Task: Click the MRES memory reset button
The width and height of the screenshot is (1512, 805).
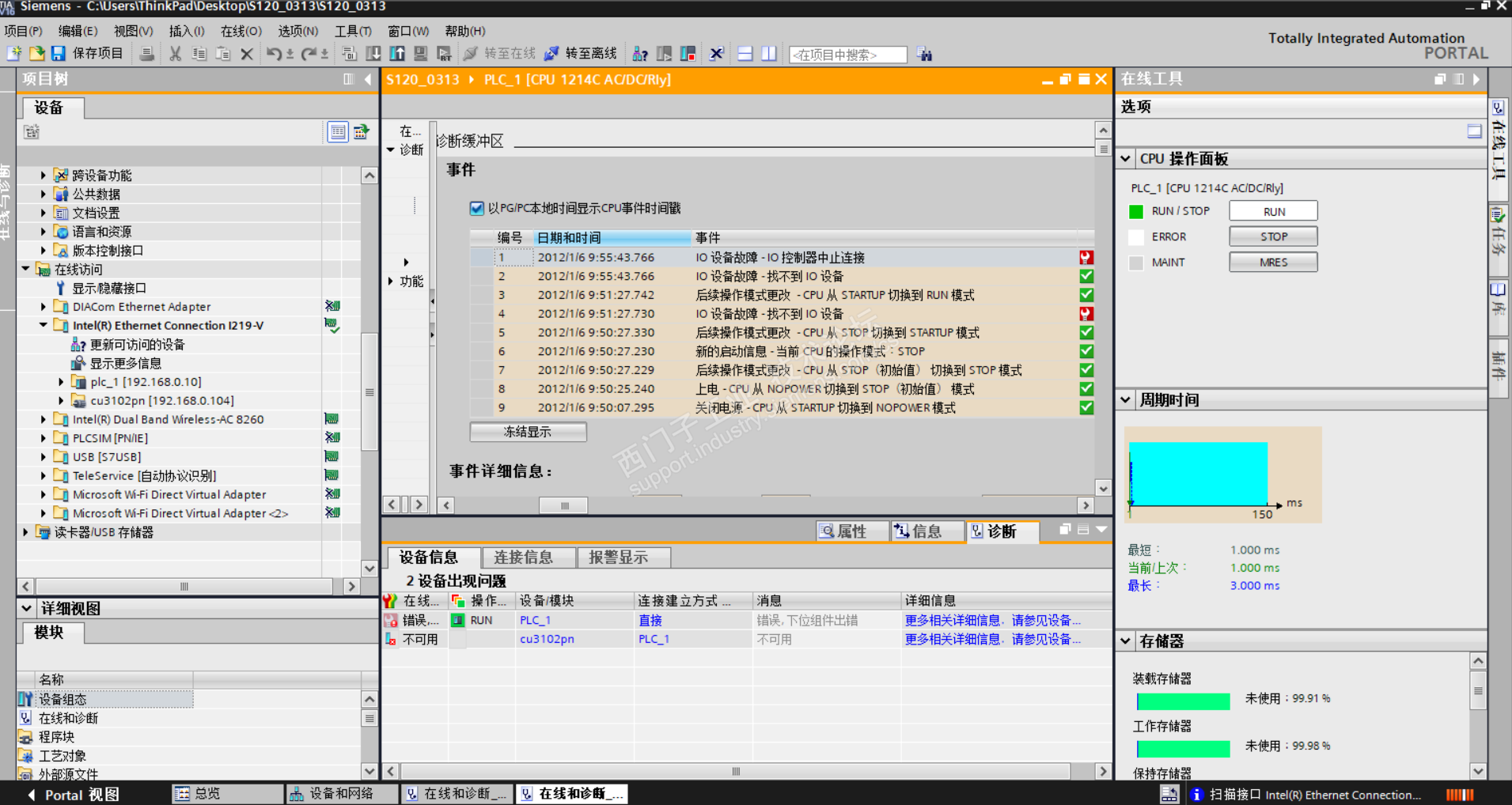Action: 1273,262
